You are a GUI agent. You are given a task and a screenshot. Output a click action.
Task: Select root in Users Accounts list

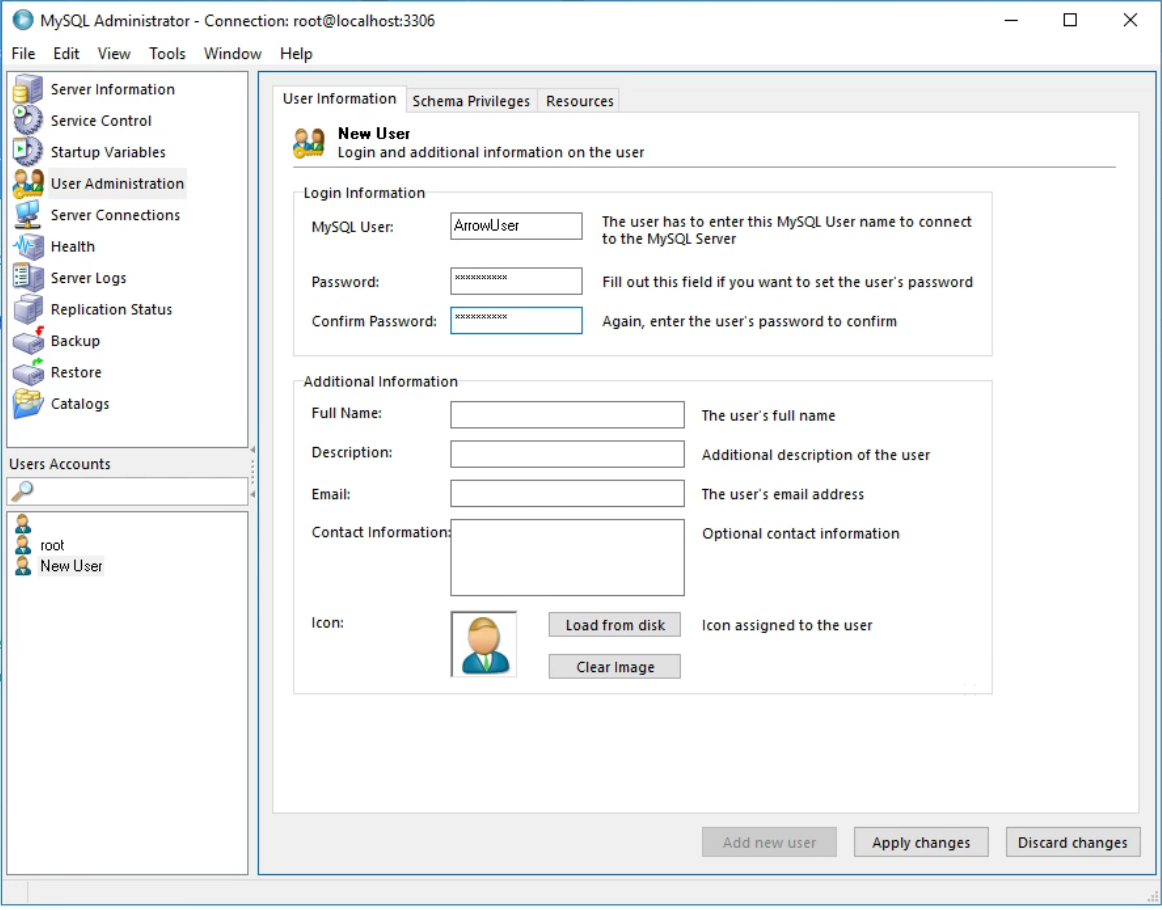click(x=52, y=545)
